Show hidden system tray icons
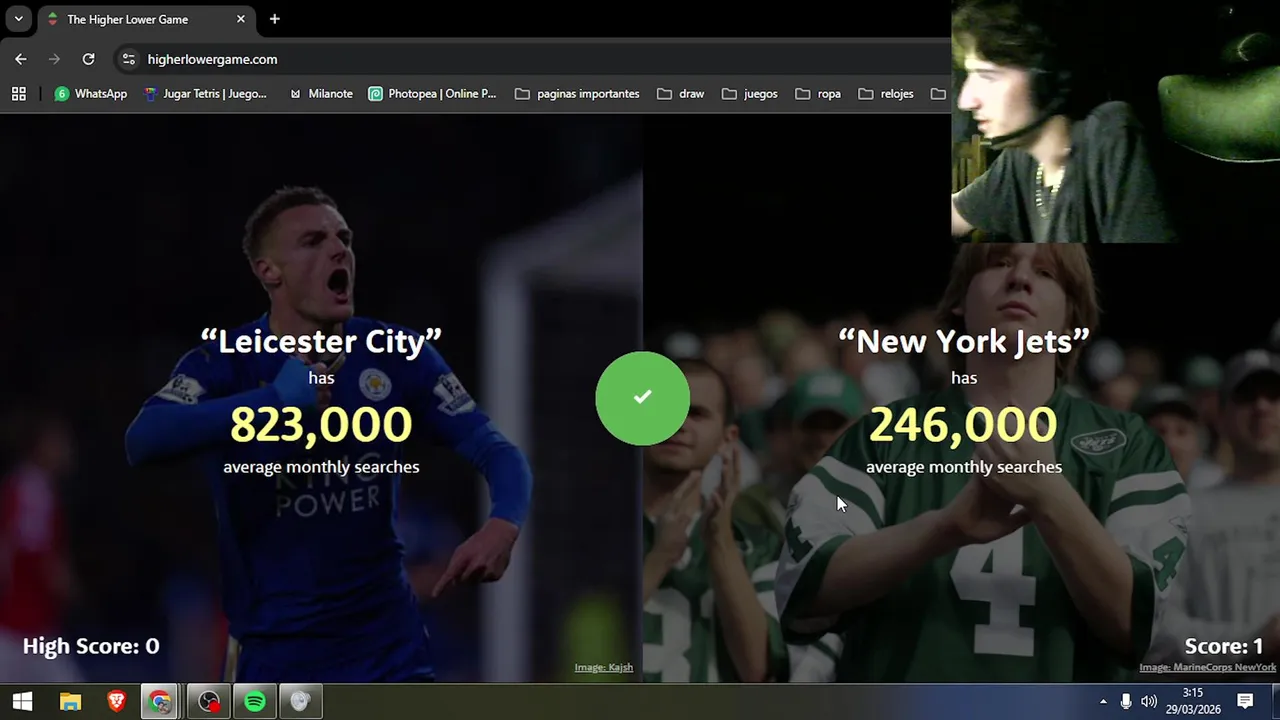1280x720 pixels. 1103,702
